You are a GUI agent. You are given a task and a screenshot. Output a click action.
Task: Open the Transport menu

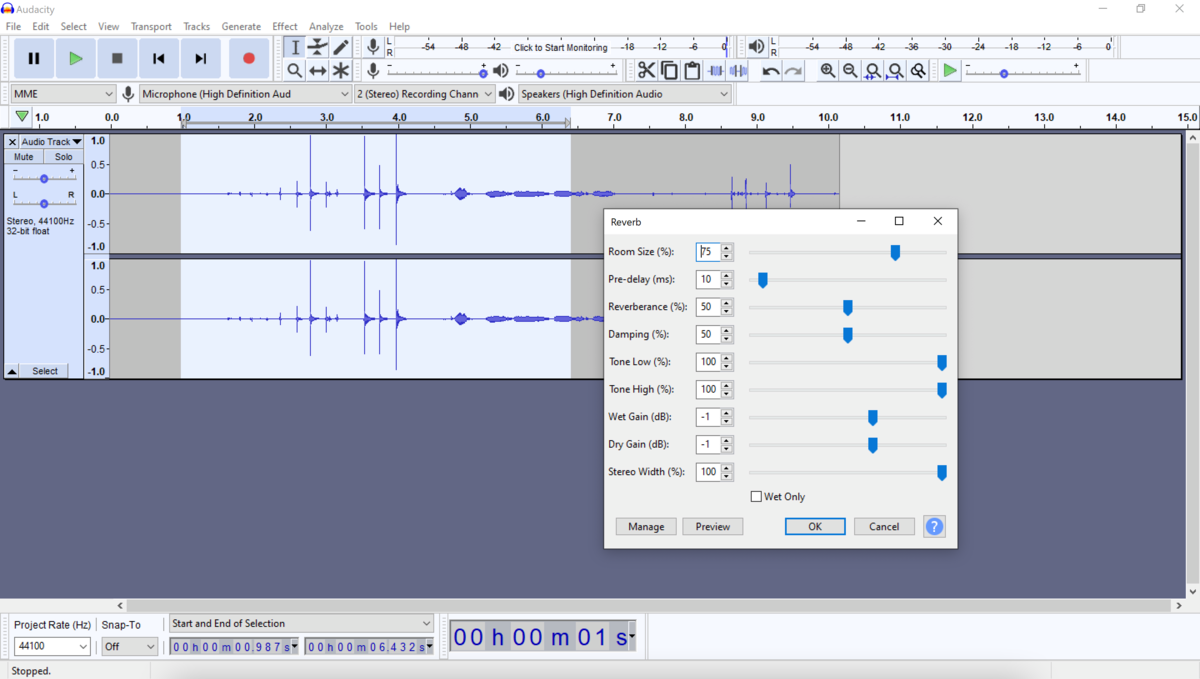point(151,26)
